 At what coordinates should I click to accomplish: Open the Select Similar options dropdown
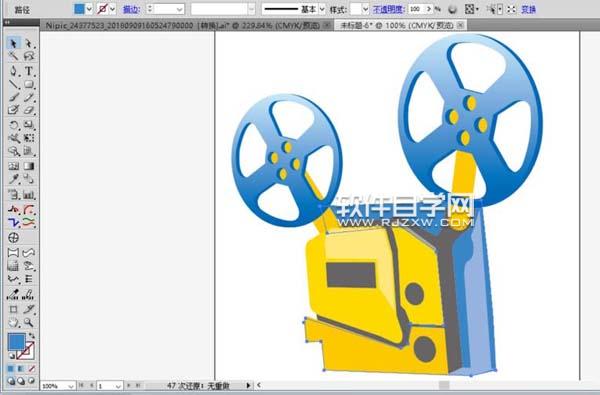click(x=500, y=9)
